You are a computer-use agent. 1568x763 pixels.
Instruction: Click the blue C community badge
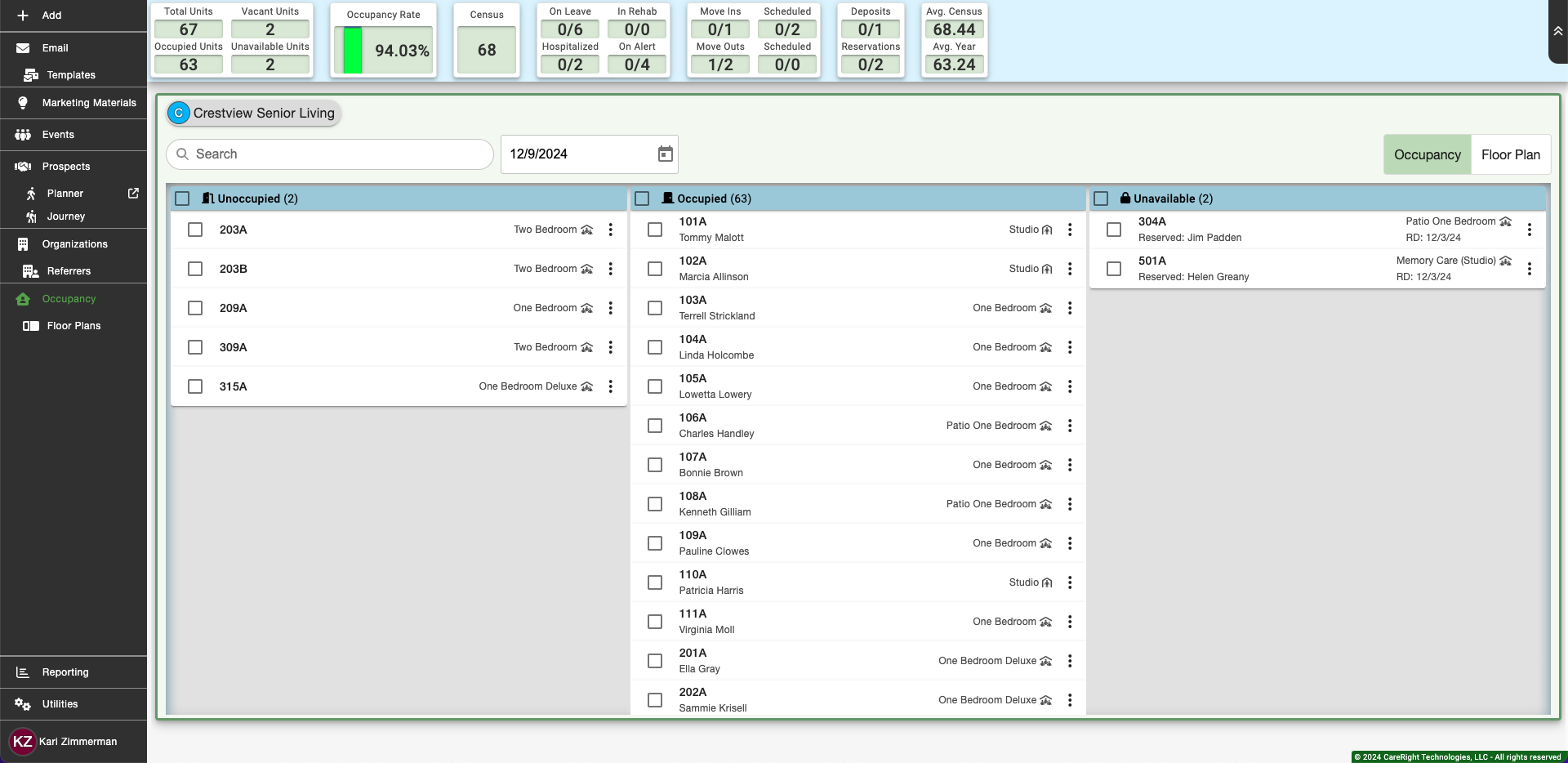pos(179,114)
